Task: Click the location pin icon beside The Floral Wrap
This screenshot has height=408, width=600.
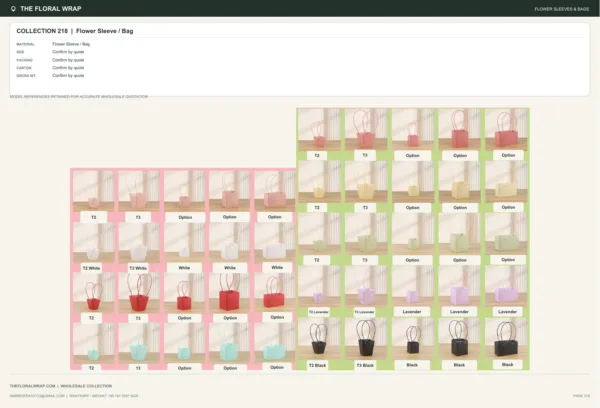Action: (13, 9)
